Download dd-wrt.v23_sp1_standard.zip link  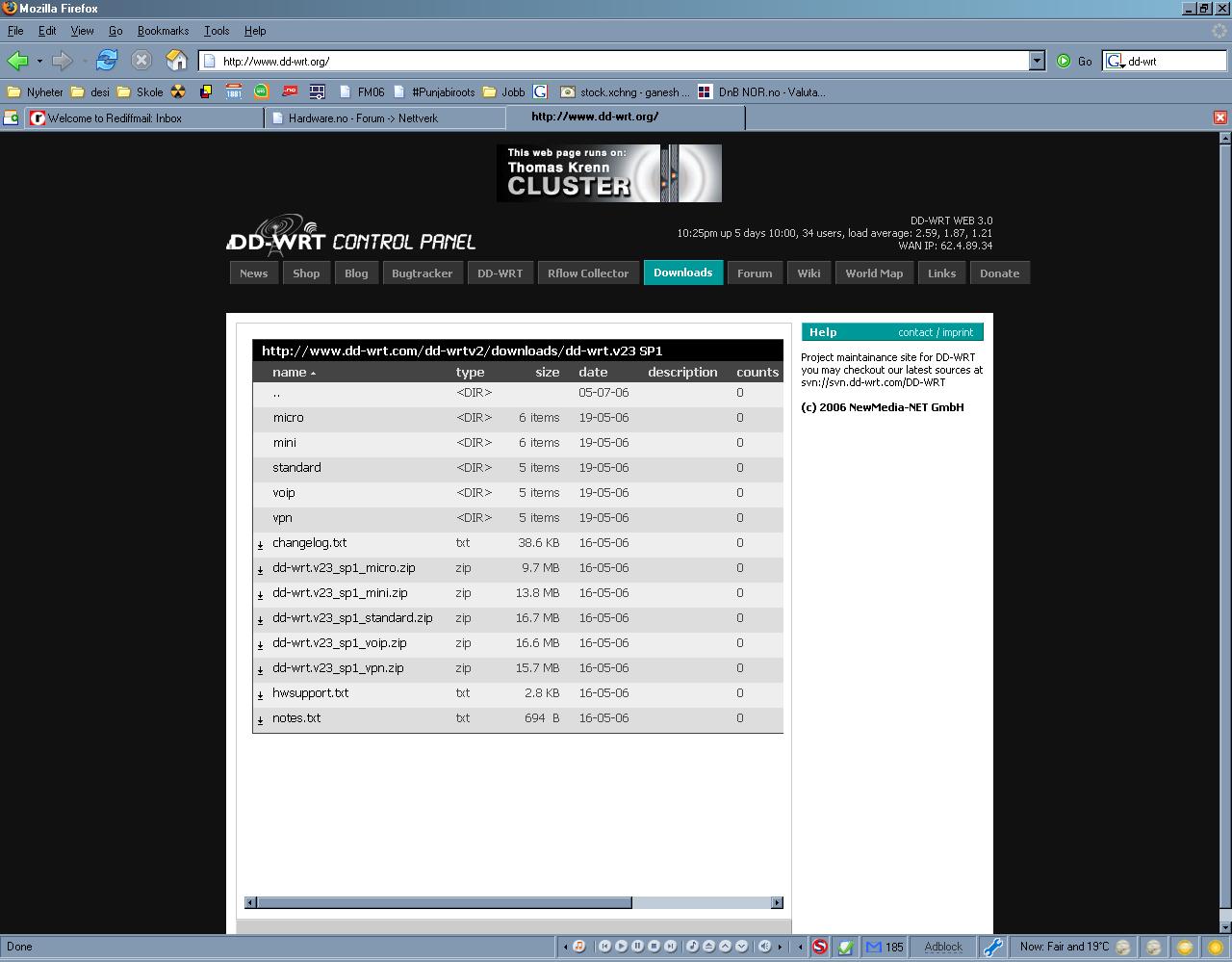(352, 618)
